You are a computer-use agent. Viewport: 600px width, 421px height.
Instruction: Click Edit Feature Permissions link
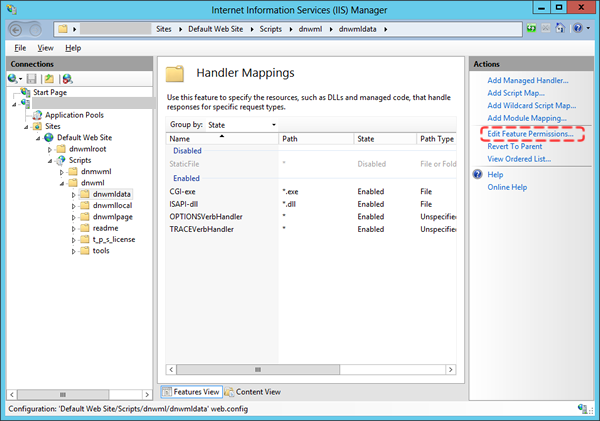(530, 134)
